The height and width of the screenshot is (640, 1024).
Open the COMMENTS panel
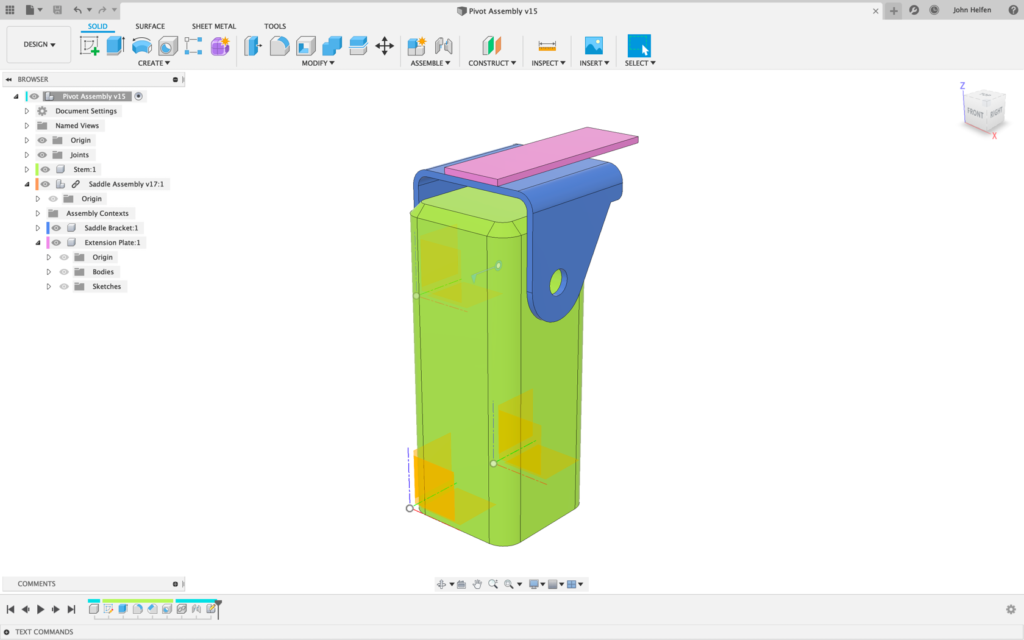coord(35,583)
